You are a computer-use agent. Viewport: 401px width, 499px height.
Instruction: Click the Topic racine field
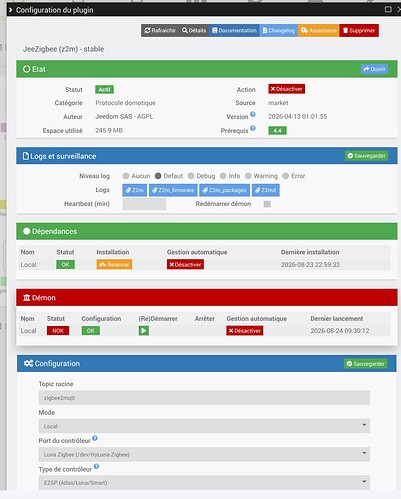(x=204, y=398)
